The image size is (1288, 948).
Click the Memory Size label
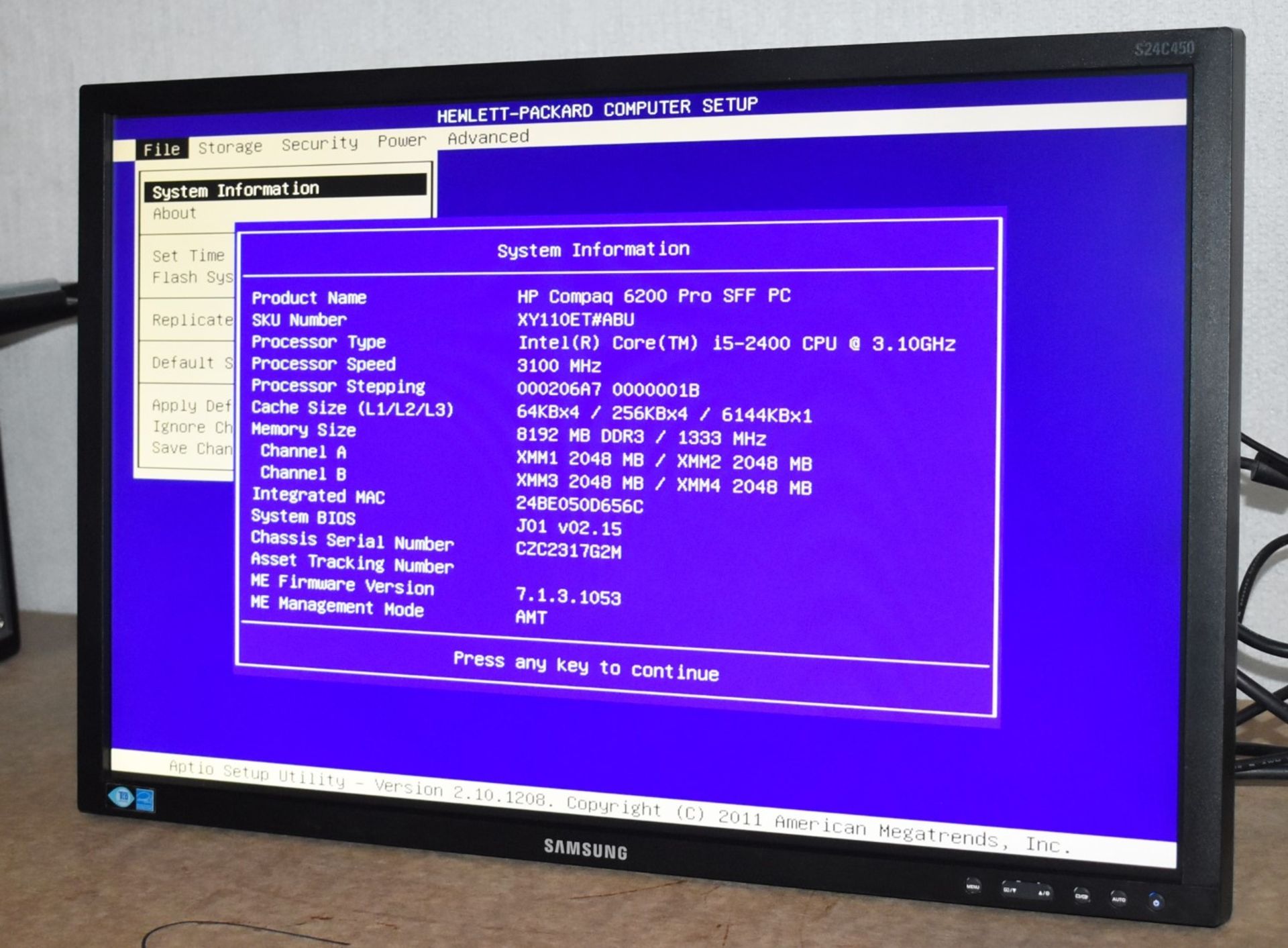tap(303, 430)
